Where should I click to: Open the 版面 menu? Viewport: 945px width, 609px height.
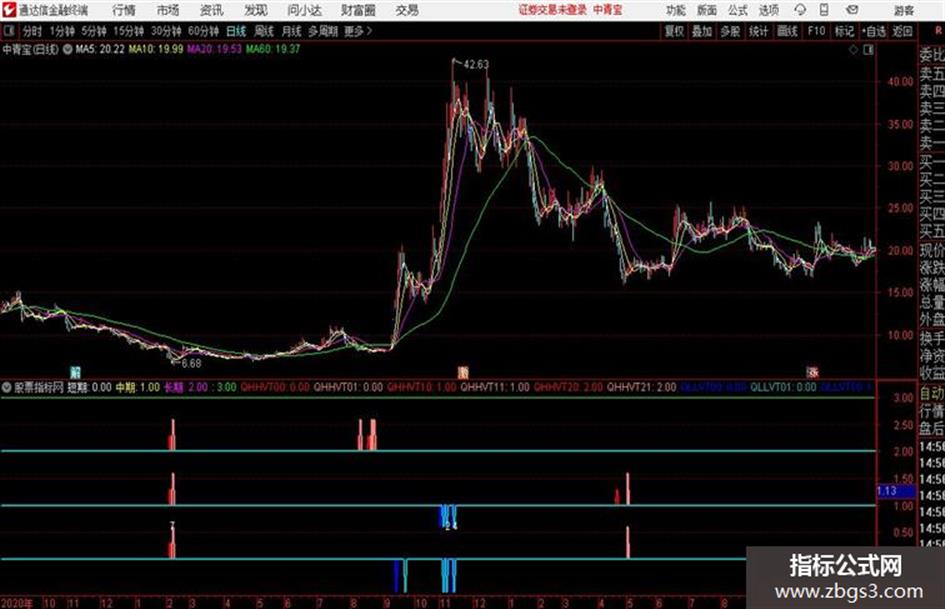tap(707, 10)
